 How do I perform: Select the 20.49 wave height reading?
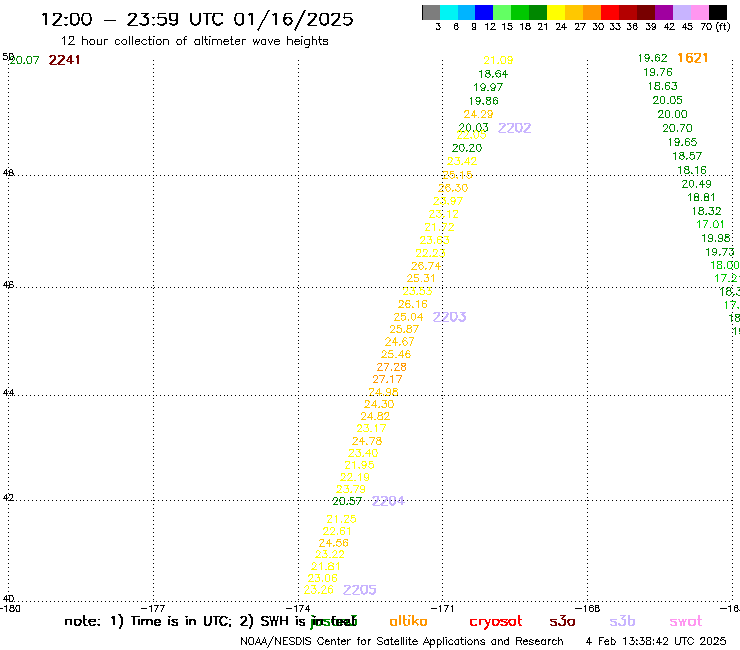pos(696,184)
